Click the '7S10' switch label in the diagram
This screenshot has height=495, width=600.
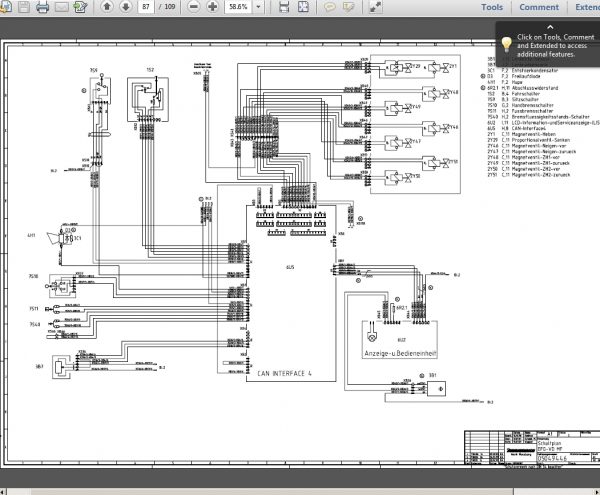[x=33, y=276]
